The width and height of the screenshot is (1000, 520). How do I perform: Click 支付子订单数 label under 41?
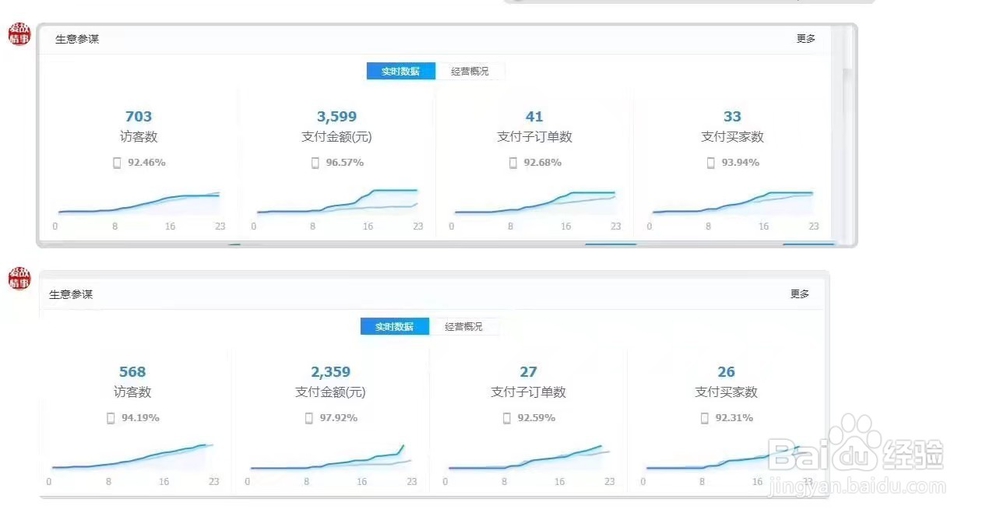pyautogui.click(x=534, y=137)
